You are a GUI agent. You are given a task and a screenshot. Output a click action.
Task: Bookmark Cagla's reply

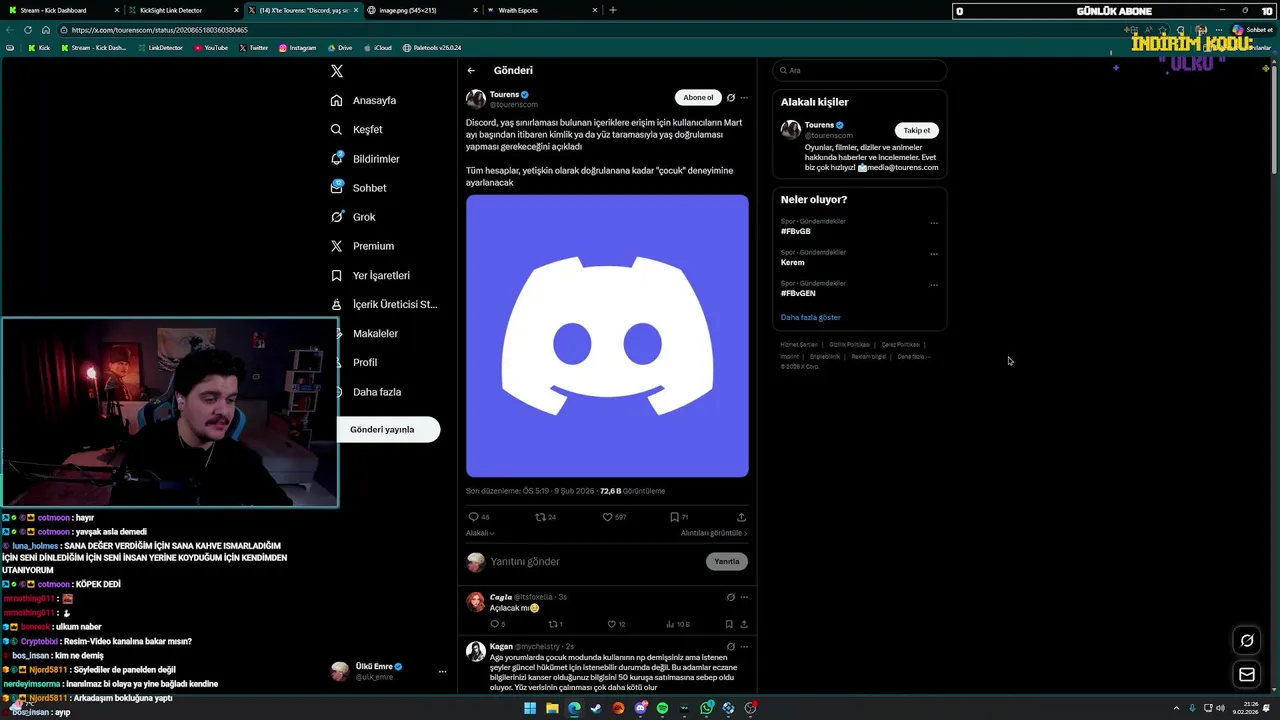point(729,624)
